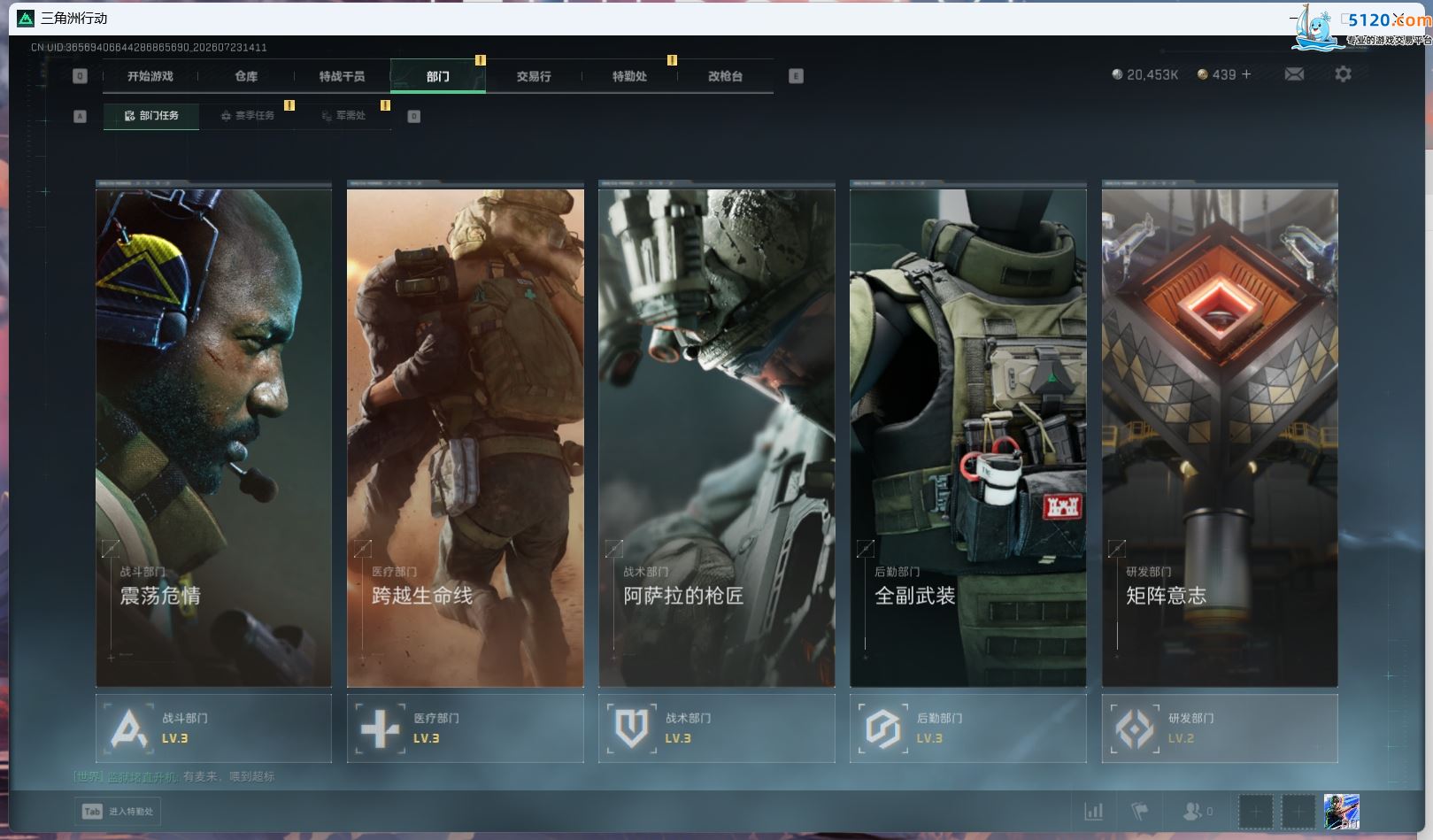The width and height of the screenshot is (1433, 840).
Task: Select the 后勤部门 LV.3 panel
Action: (968, 728)
